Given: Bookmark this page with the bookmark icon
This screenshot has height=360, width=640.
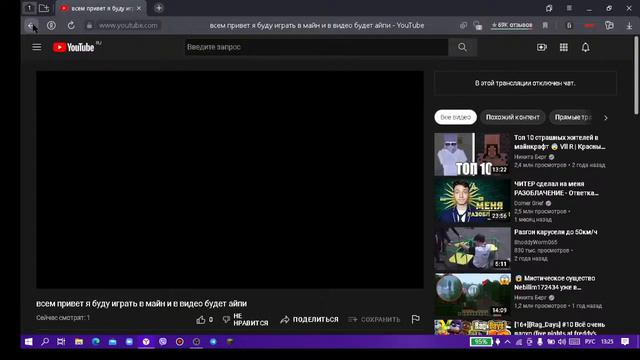Looking at the screenshot, I should 545,25.
